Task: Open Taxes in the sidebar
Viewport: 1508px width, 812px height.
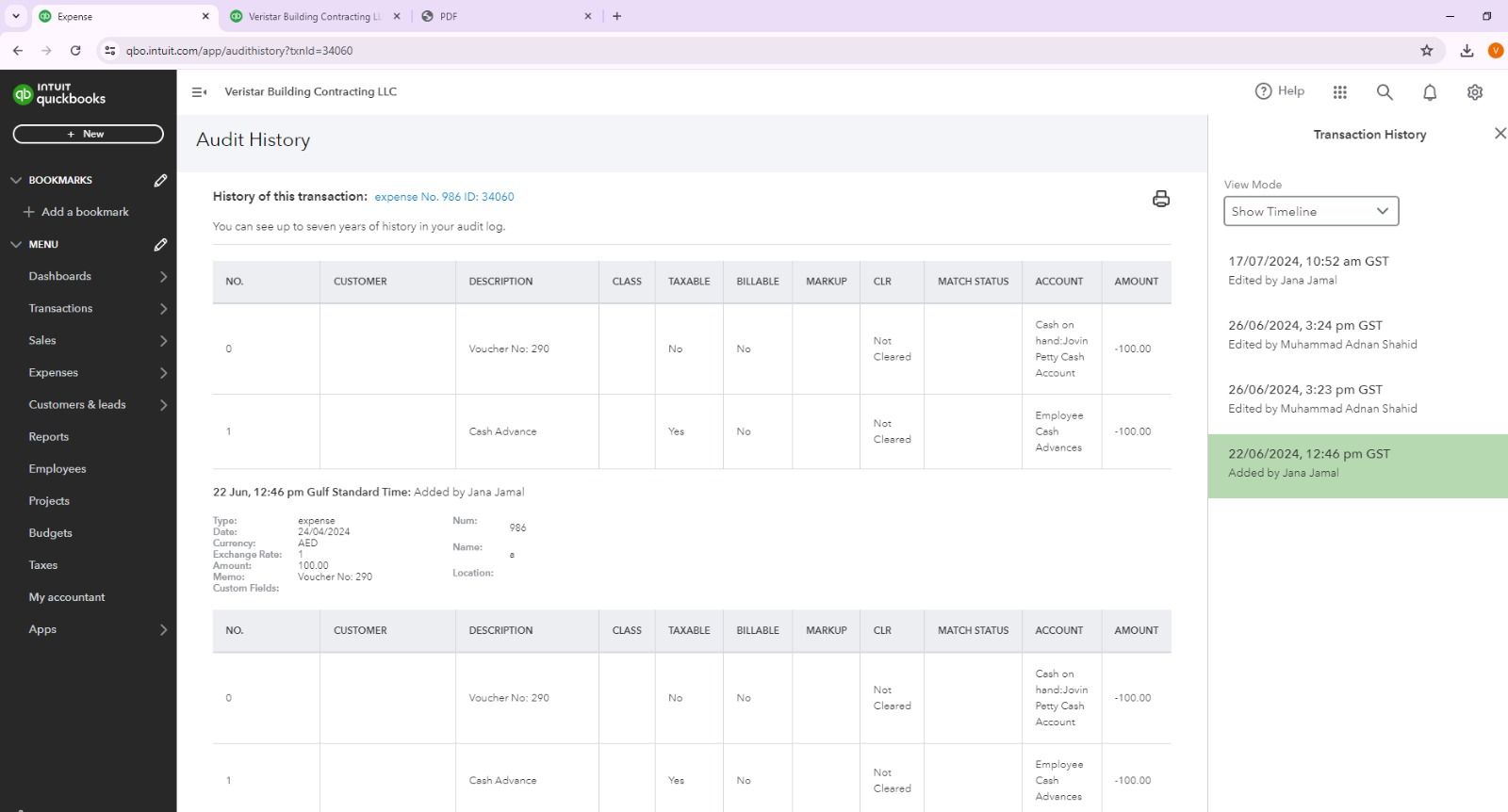Action: (43, 564)
